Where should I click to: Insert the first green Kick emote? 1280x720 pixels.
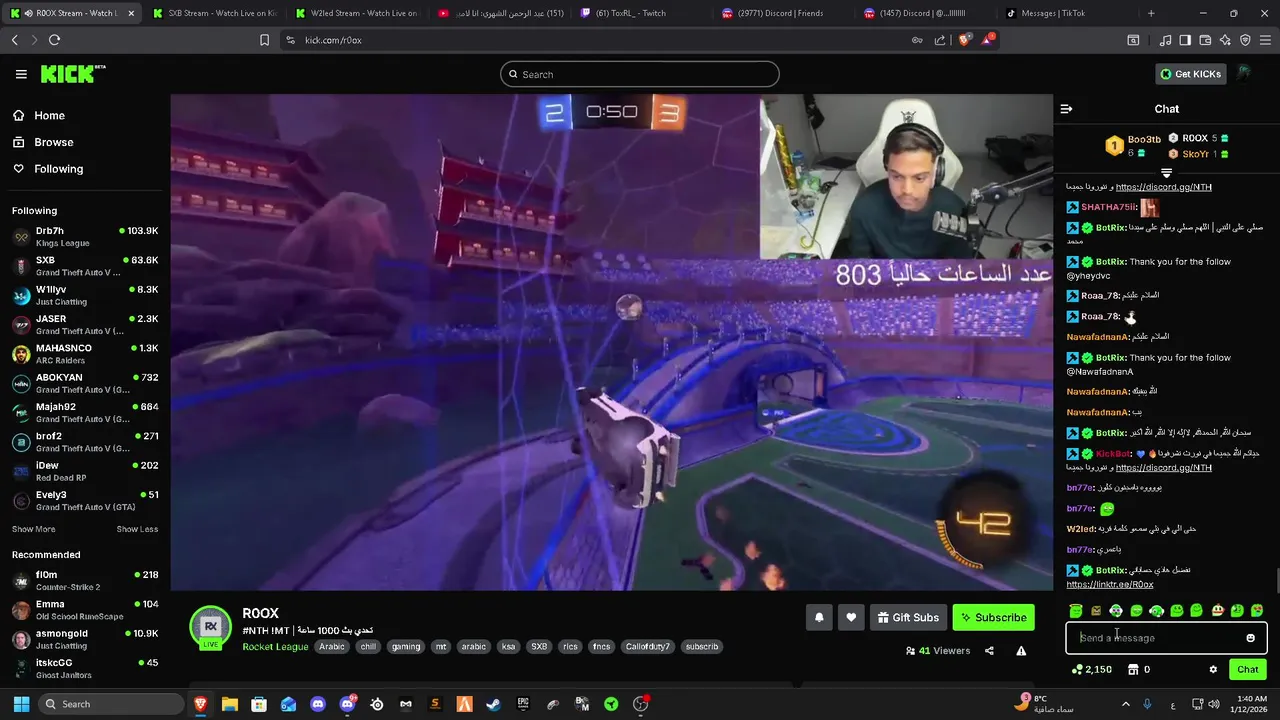[x=1075, y=610]
